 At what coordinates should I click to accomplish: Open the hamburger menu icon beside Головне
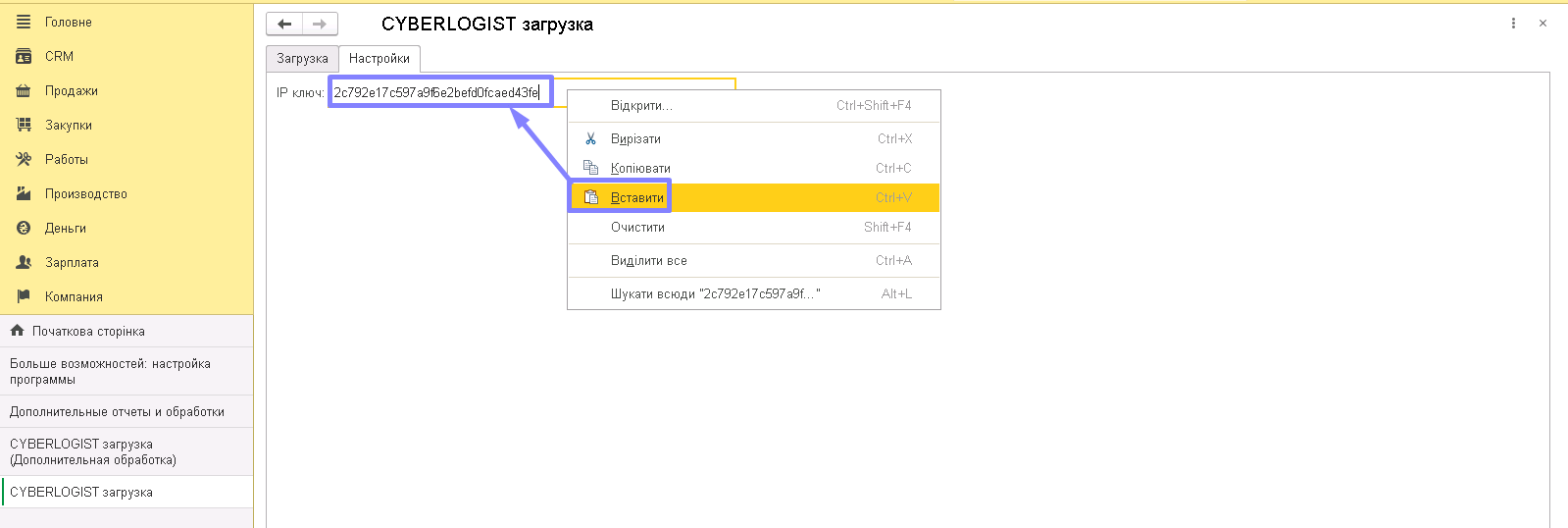(x=24, y=22)
